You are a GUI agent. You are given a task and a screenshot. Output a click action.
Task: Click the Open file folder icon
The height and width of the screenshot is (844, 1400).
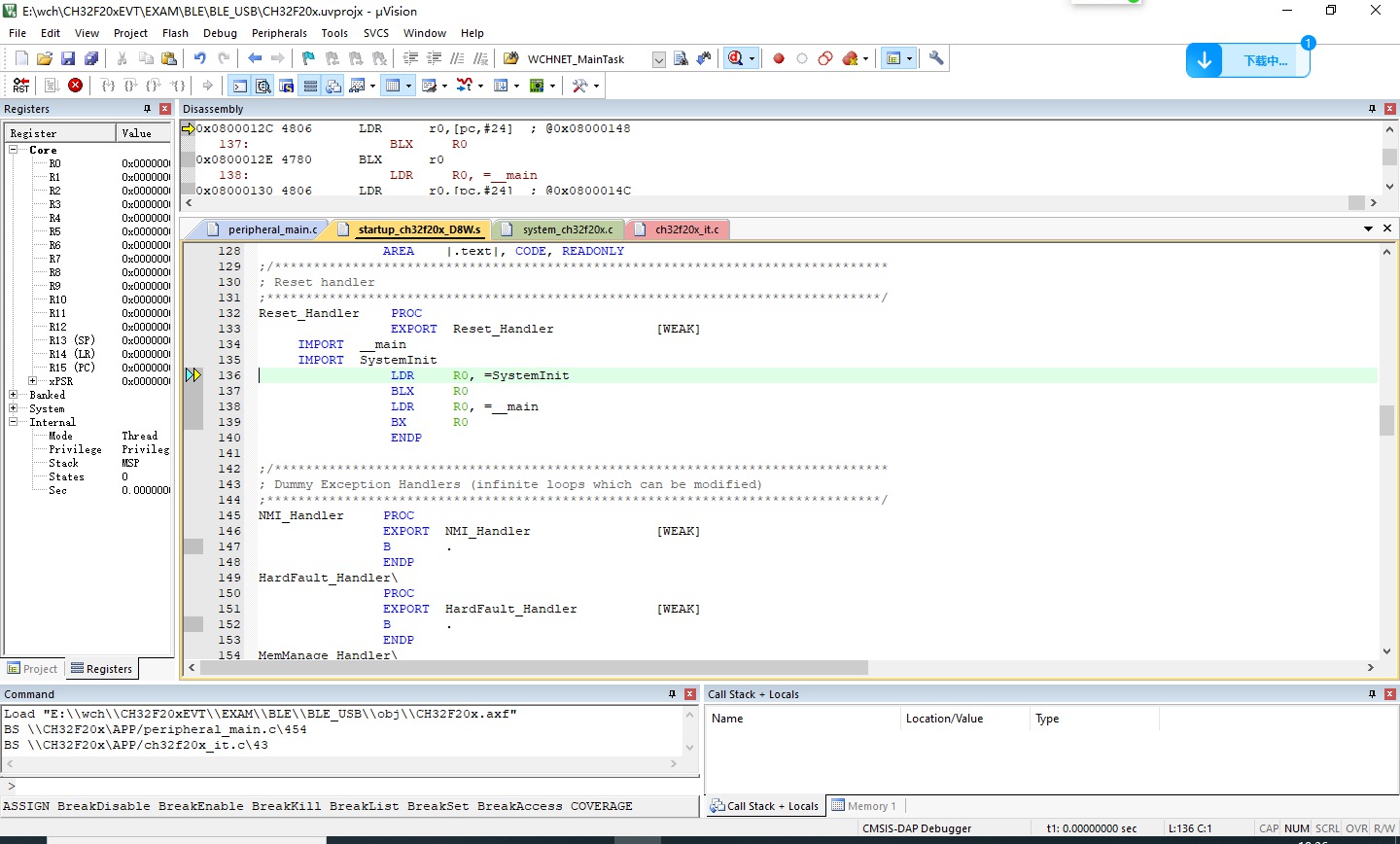click(45, 59)
